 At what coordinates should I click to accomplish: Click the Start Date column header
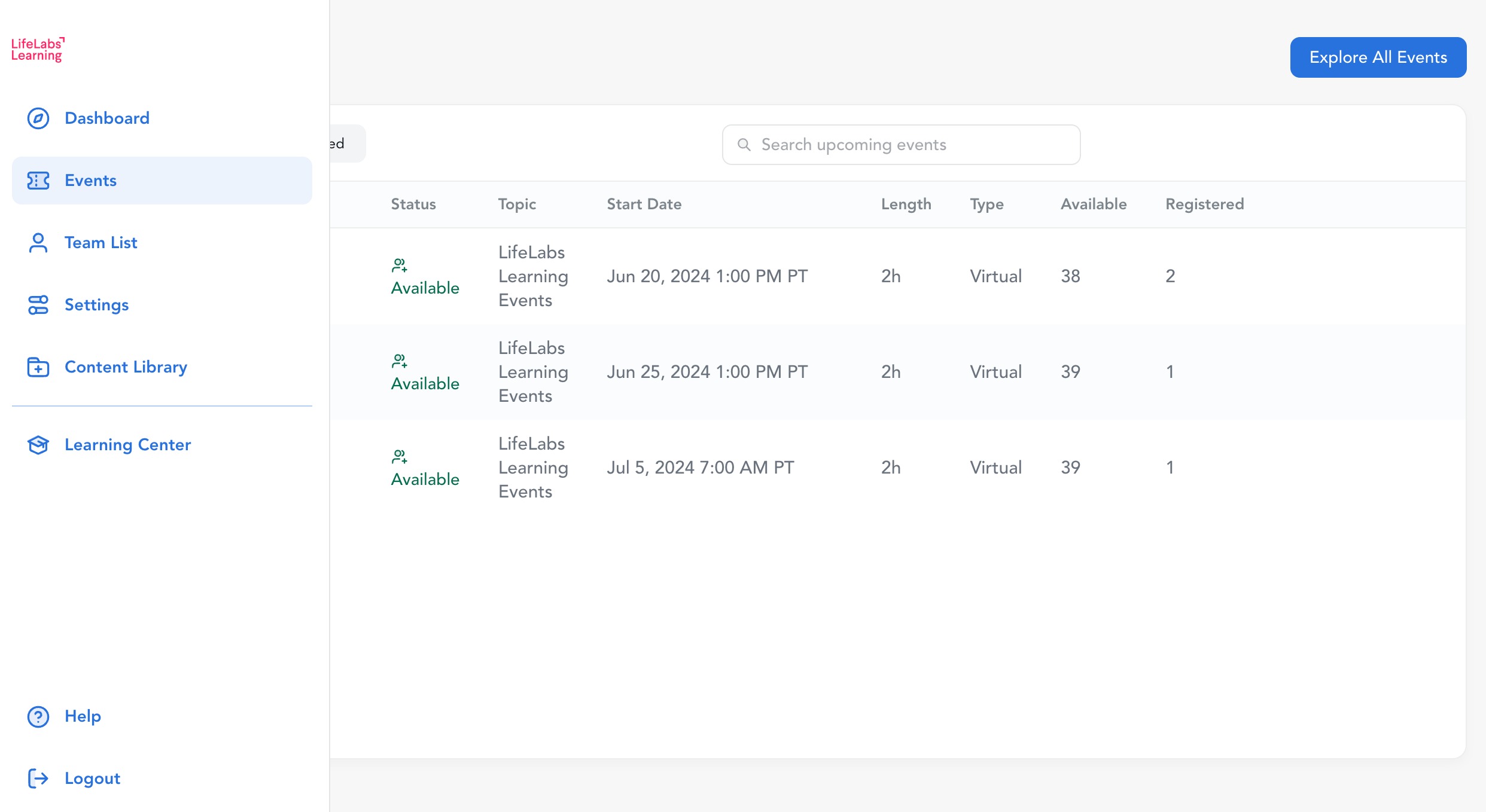coord(644,204)
